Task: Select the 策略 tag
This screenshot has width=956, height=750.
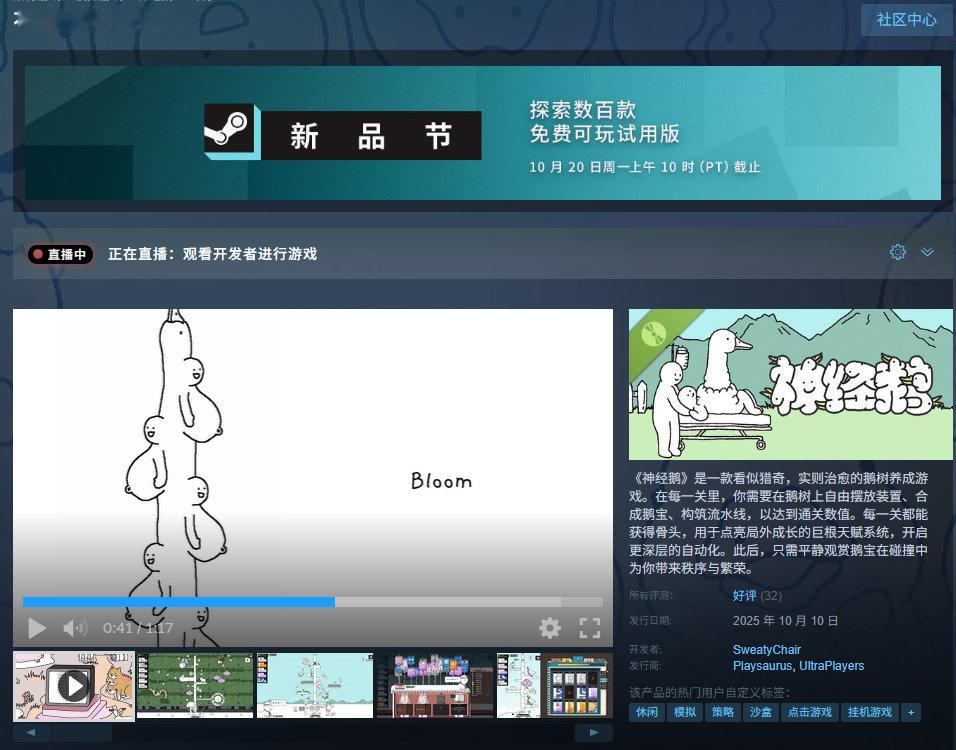Action: pyautogui.click(x=722, y=712)
